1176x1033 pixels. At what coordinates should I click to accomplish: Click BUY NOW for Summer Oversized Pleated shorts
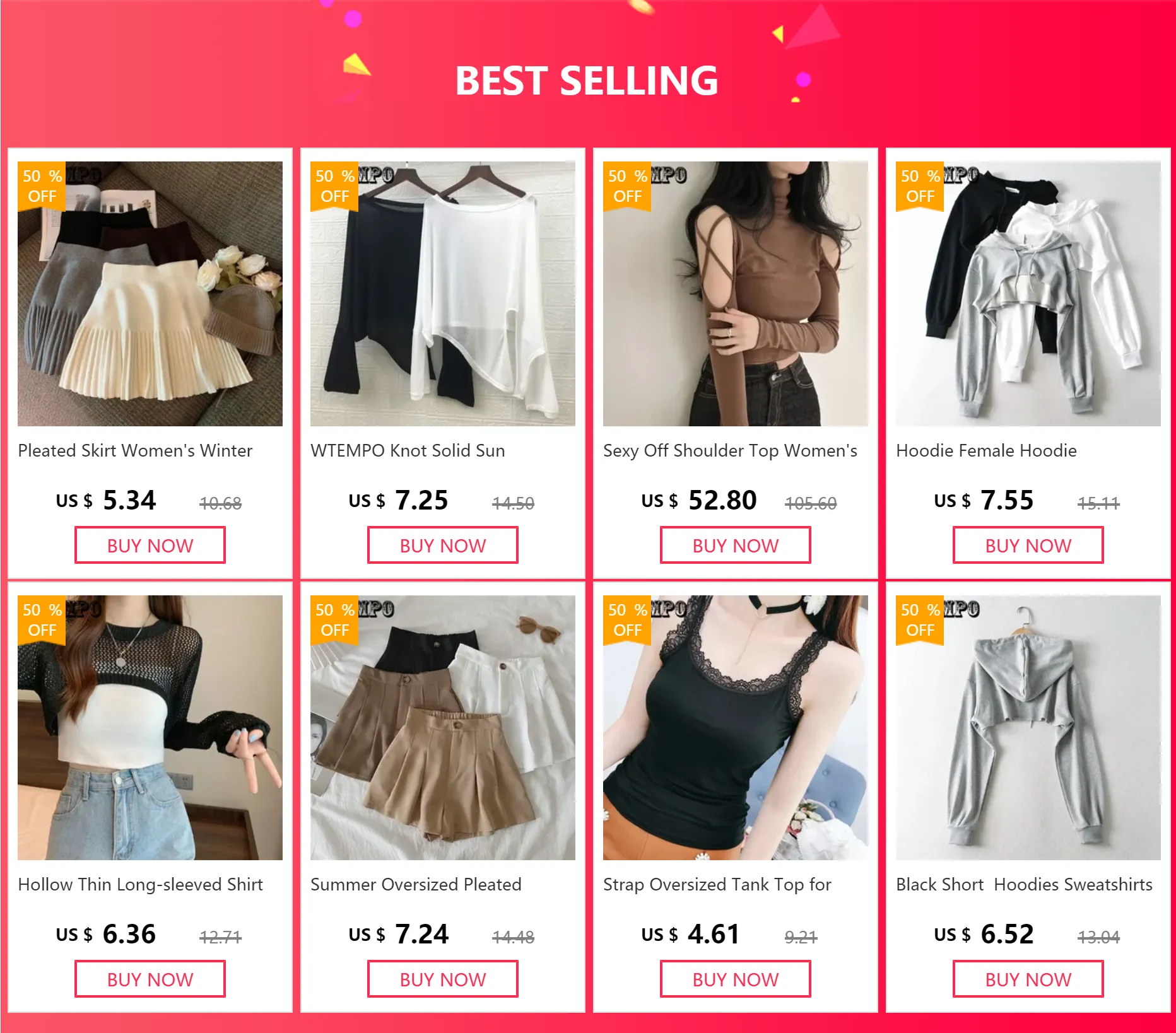(443, 979)
